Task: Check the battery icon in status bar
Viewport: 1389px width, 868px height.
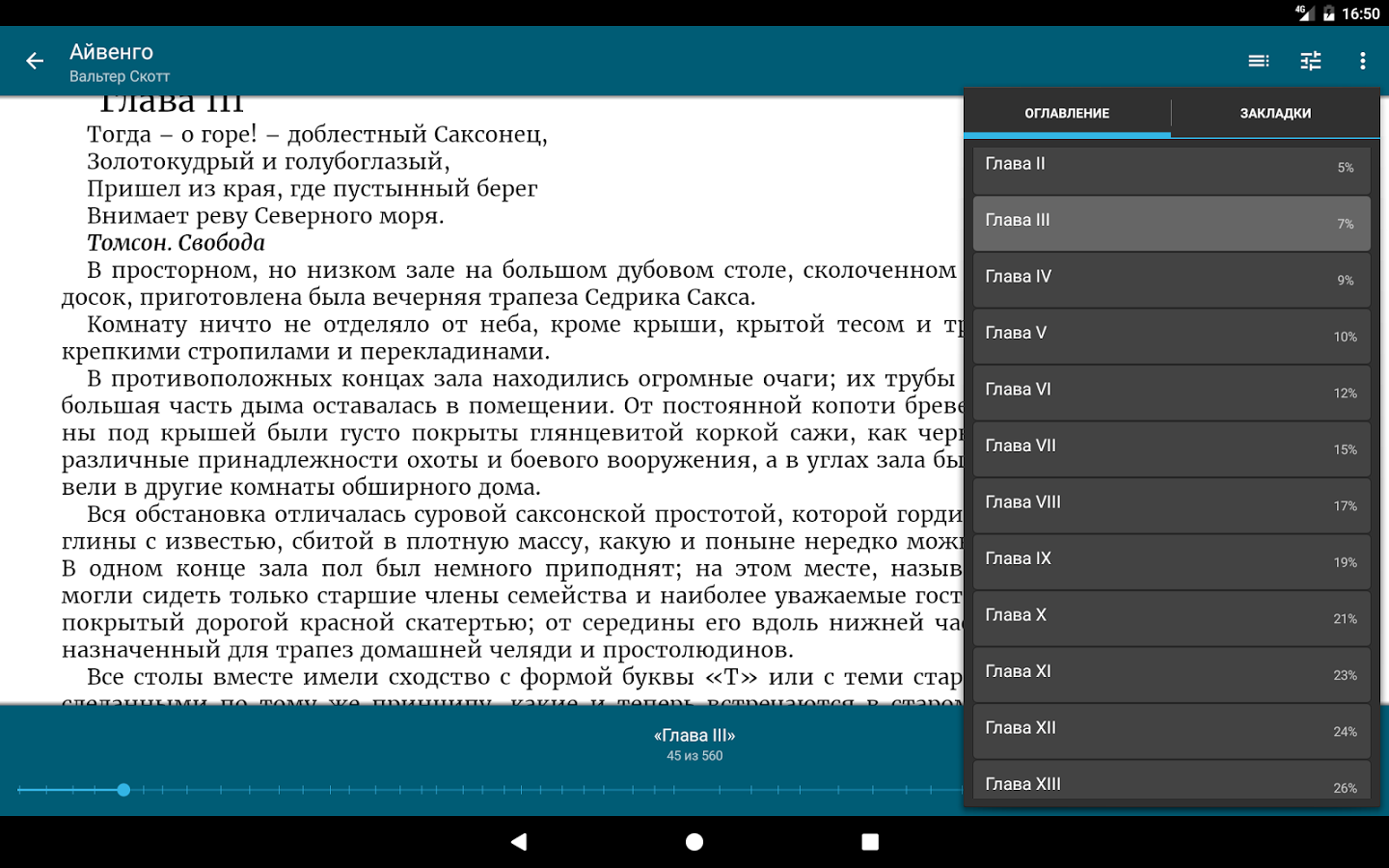Action: [x=1328, y=14]
